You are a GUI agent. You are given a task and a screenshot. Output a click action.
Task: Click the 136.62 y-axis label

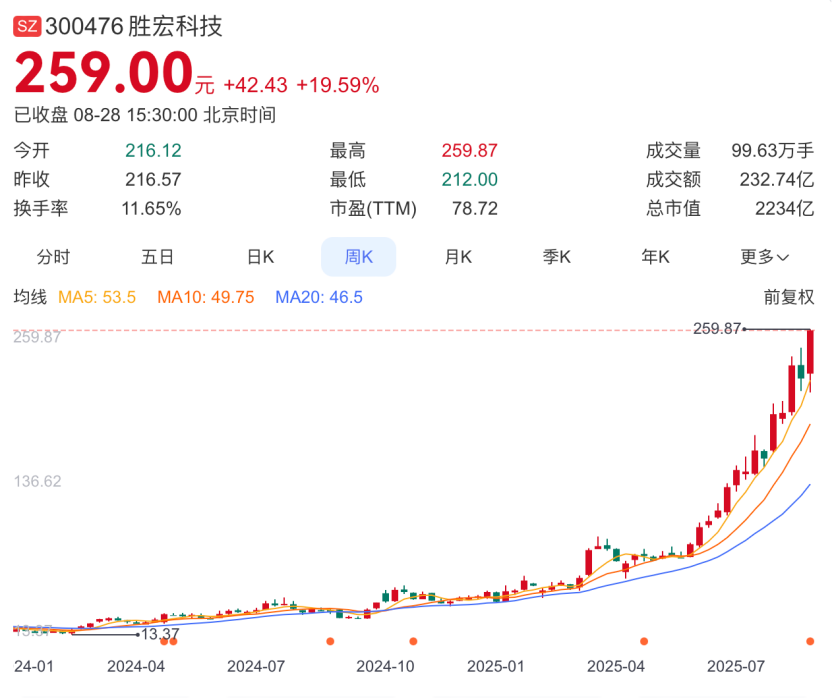pos(38,481)
